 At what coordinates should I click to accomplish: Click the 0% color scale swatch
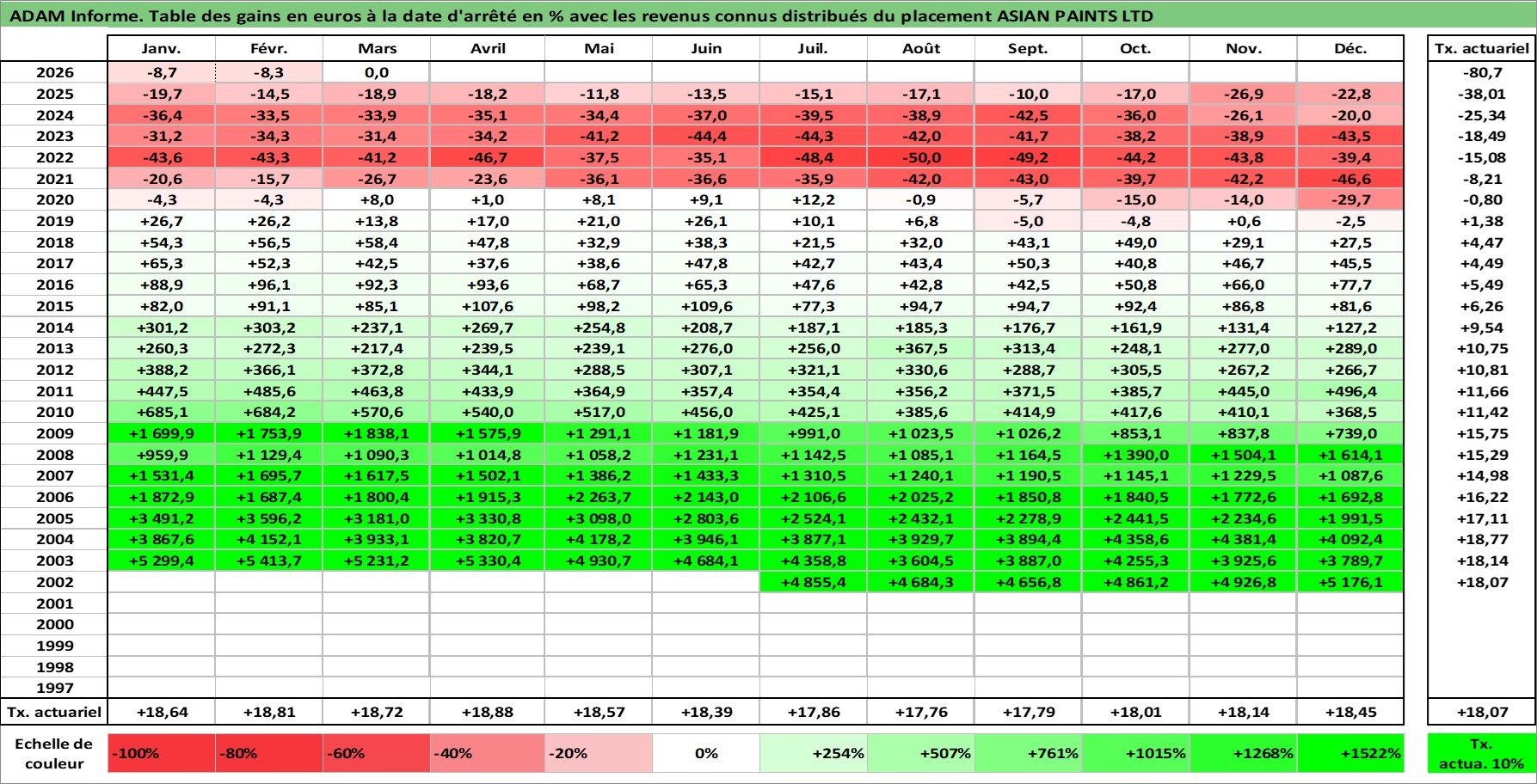[x=706, y=753]
